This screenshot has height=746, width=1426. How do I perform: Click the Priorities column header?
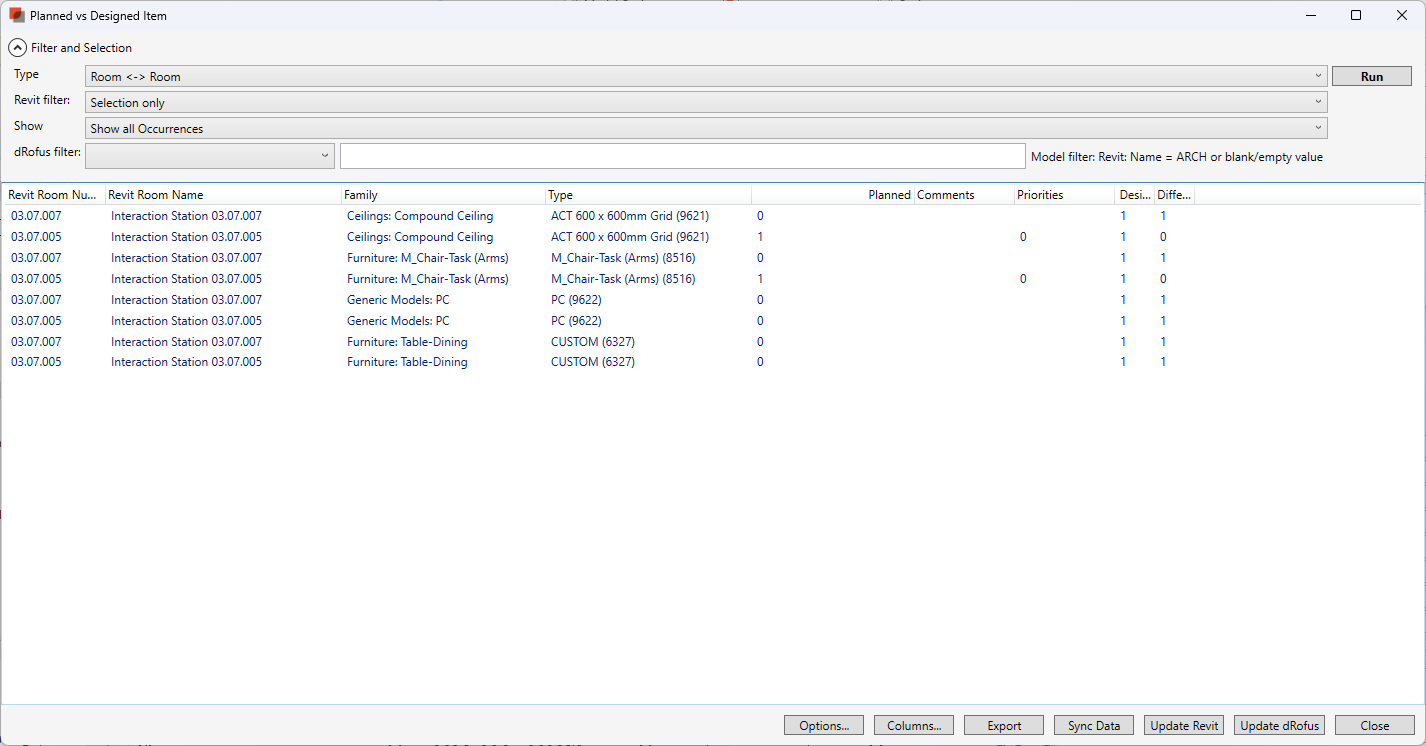1062,195
